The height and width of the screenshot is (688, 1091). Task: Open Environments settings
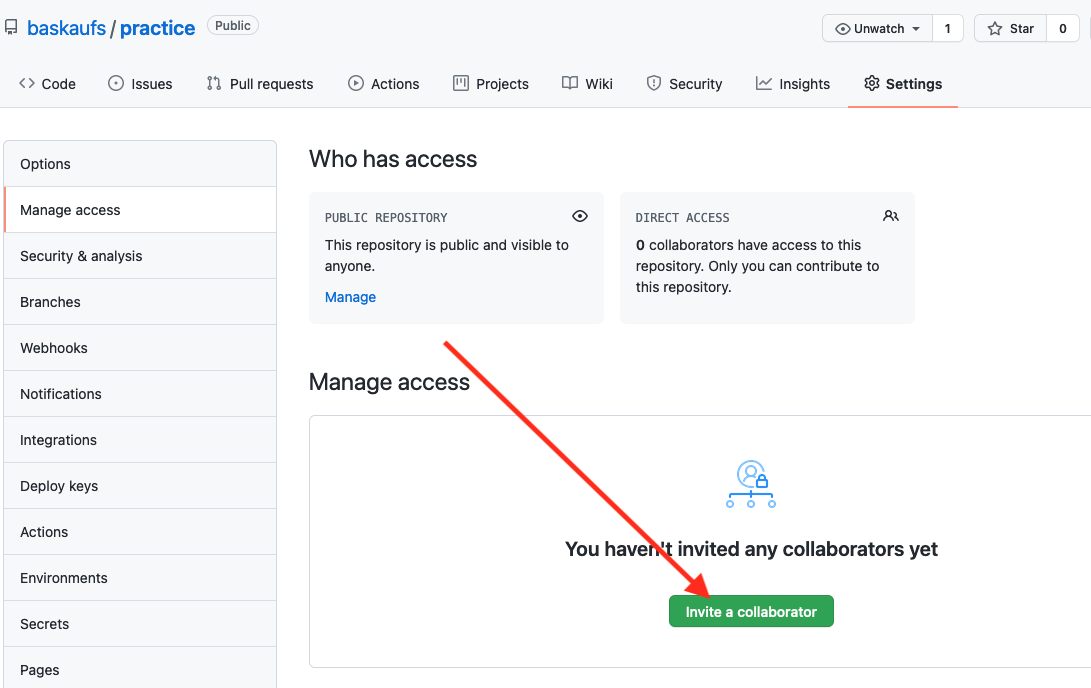pyautogui.click(x=140, y=577)
